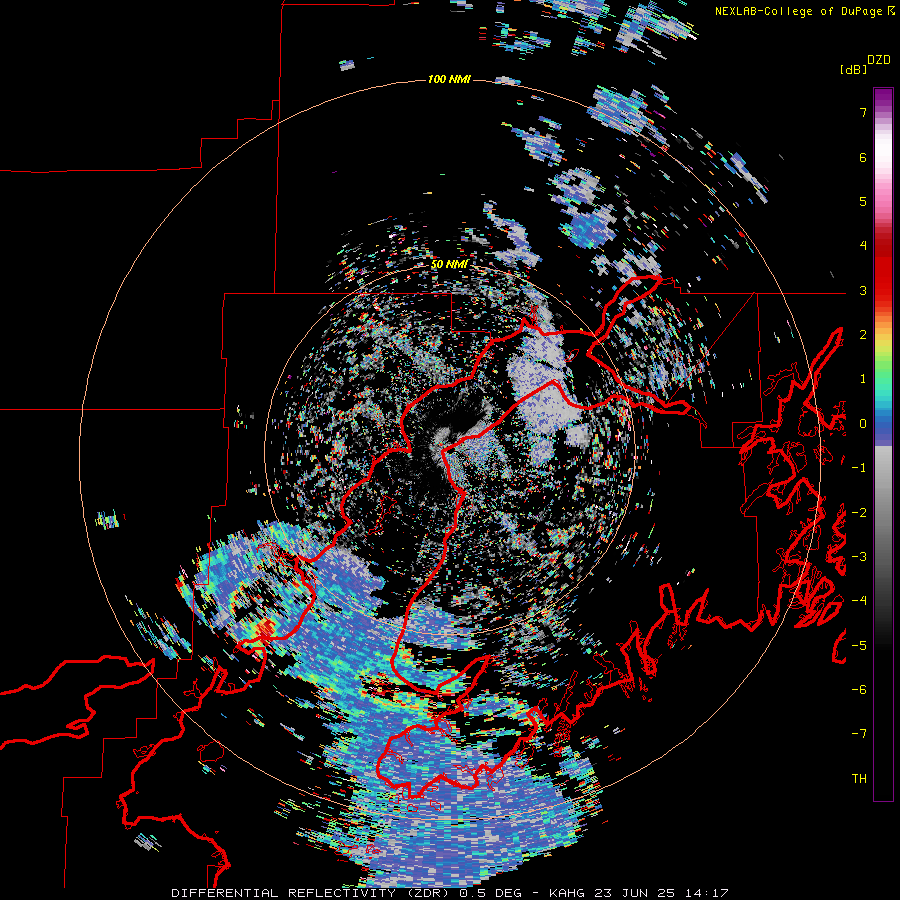Click the -3 dB scale value
The height and width of the screenshot is (900, 900).
pos(859,557)
